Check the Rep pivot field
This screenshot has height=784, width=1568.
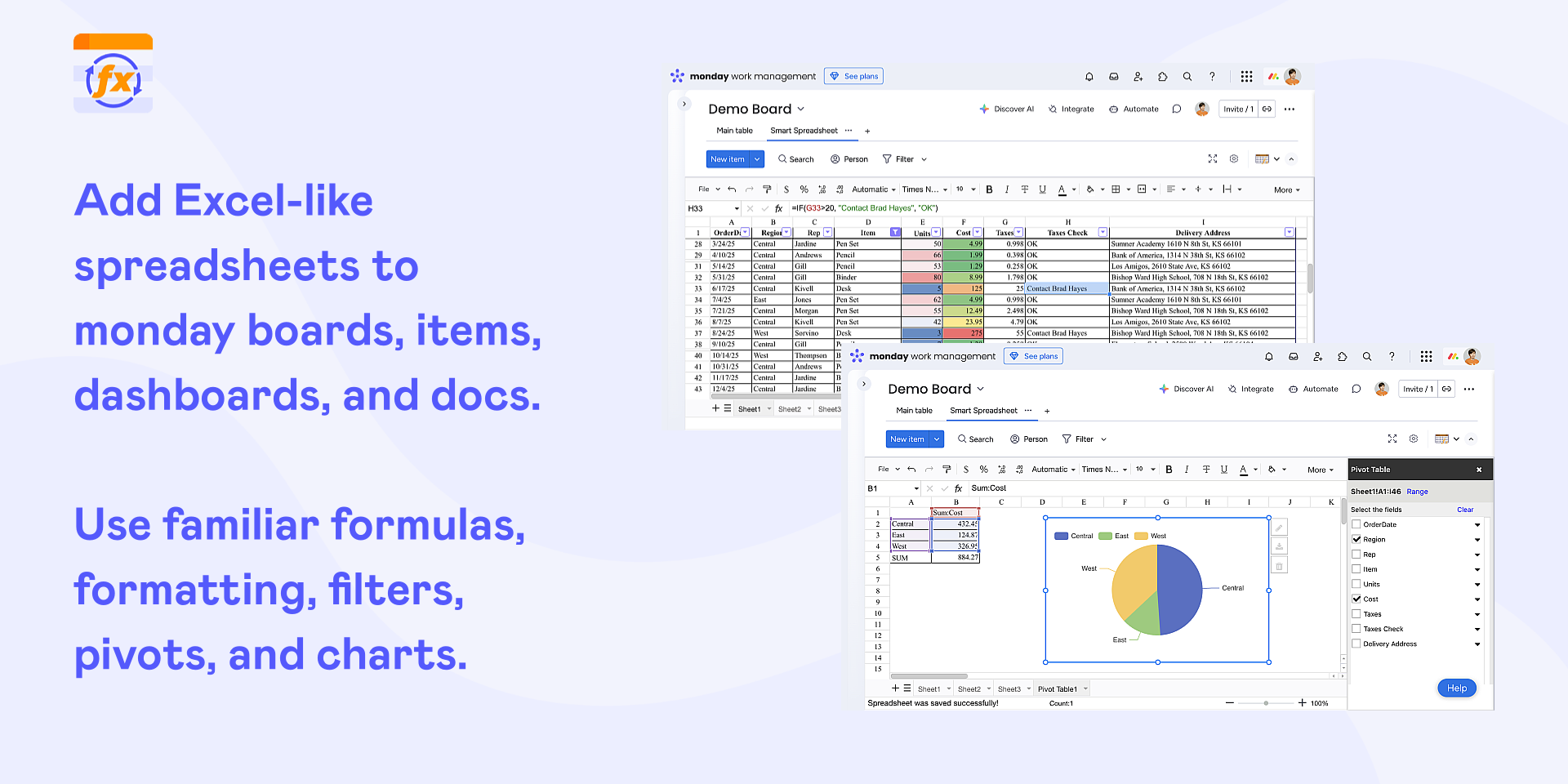(x=1356, y=555)
